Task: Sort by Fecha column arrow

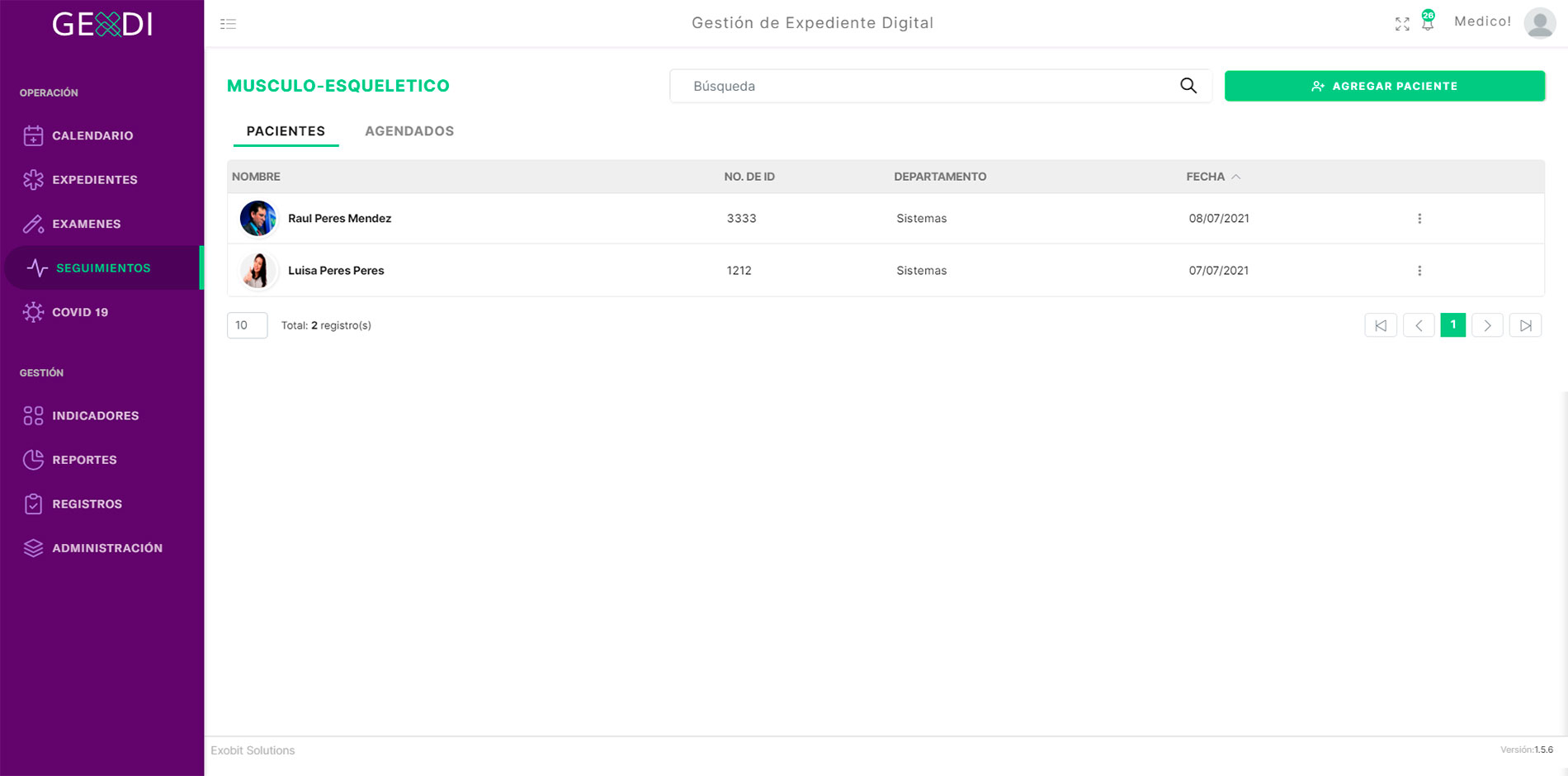Action: 1236,177
